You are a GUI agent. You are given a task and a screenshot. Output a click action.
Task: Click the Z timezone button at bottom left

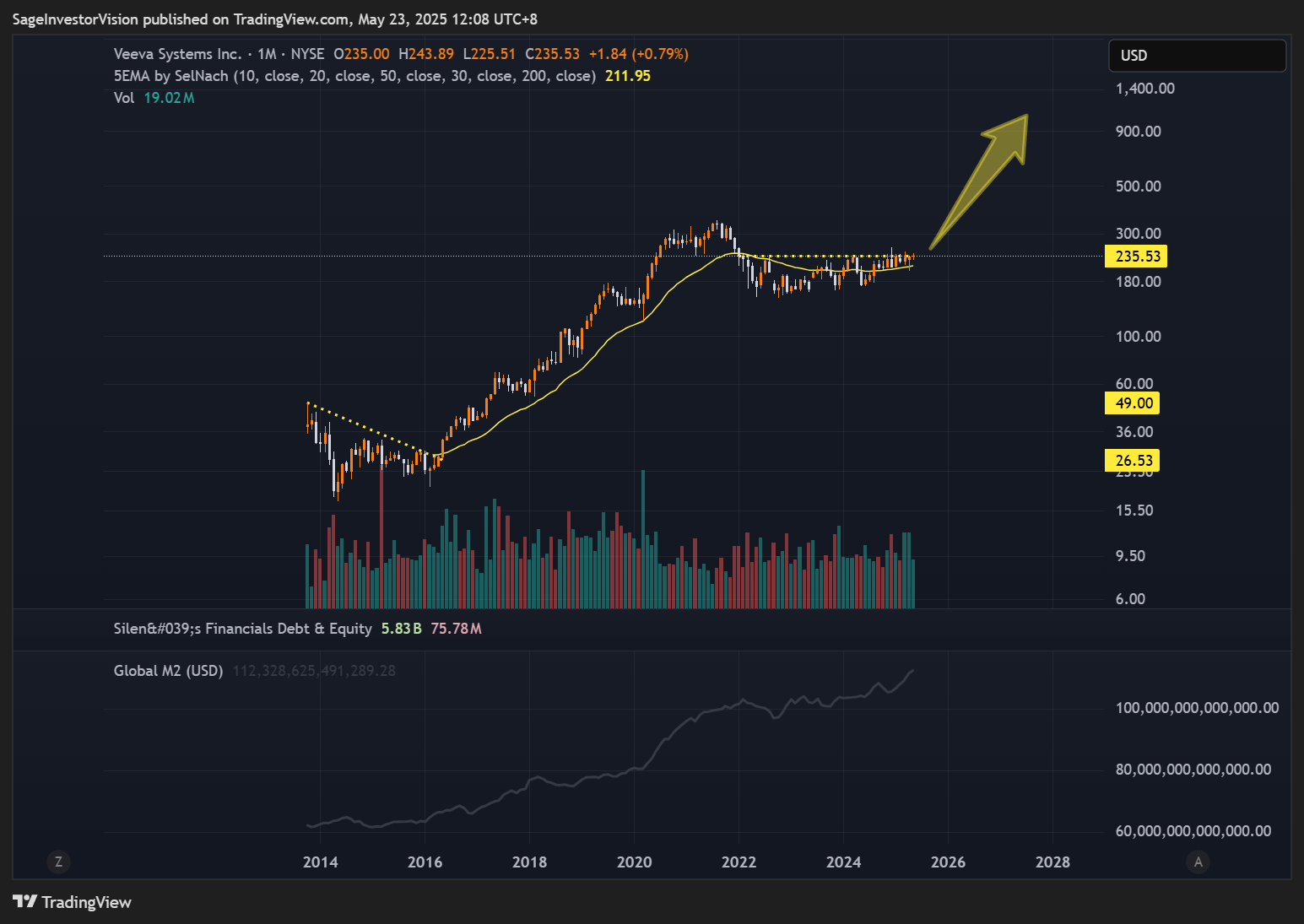pyautogui.click(x=58, y=862)
